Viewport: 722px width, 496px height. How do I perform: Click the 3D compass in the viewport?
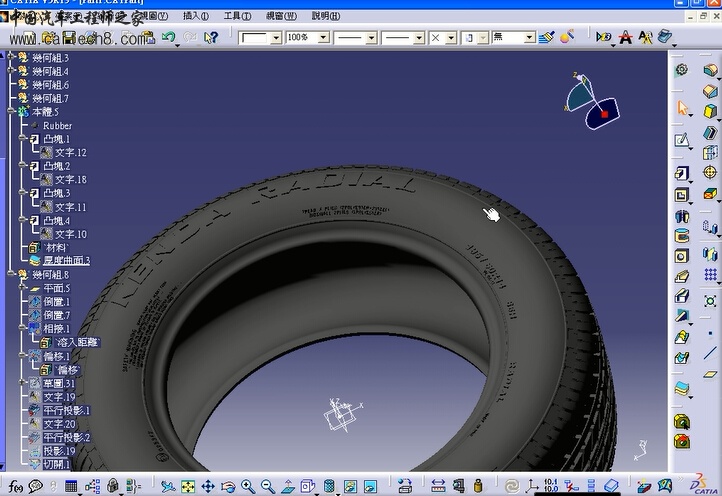[x=592, y=102]
